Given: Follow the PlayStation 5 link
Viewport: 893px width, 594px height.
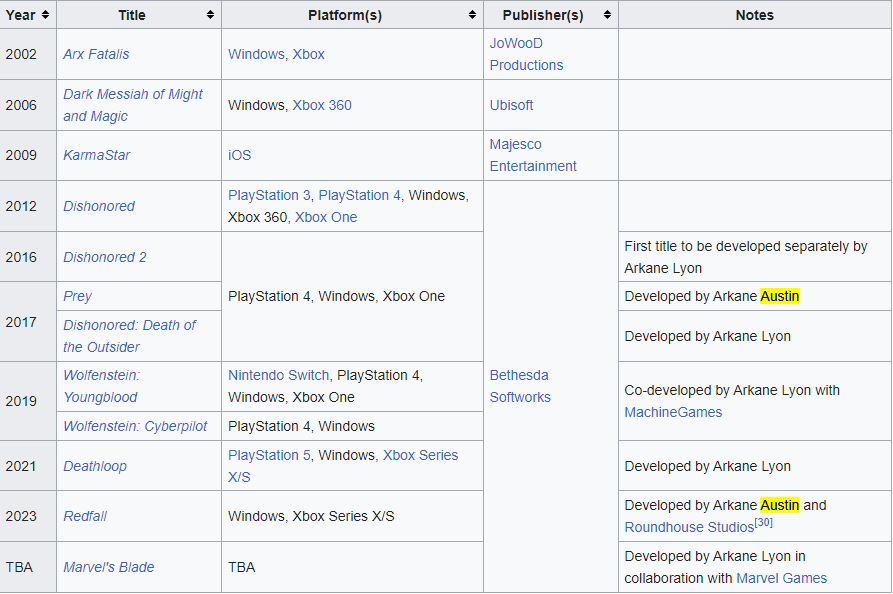Looking at the screenshot, I should click(x=269, y=455).
